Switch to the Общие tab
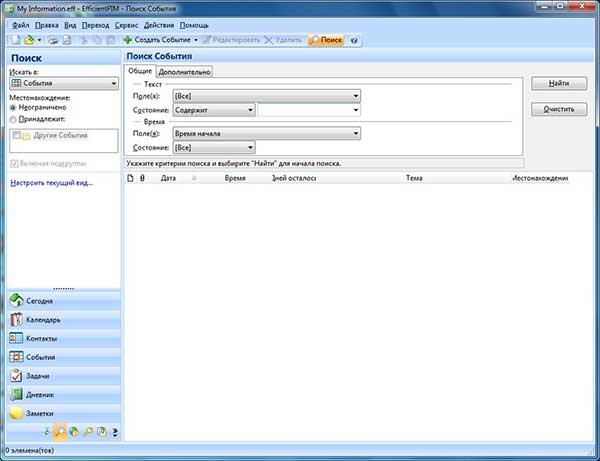600x461 pixels. pyautogui.click(x=140, y=71)
